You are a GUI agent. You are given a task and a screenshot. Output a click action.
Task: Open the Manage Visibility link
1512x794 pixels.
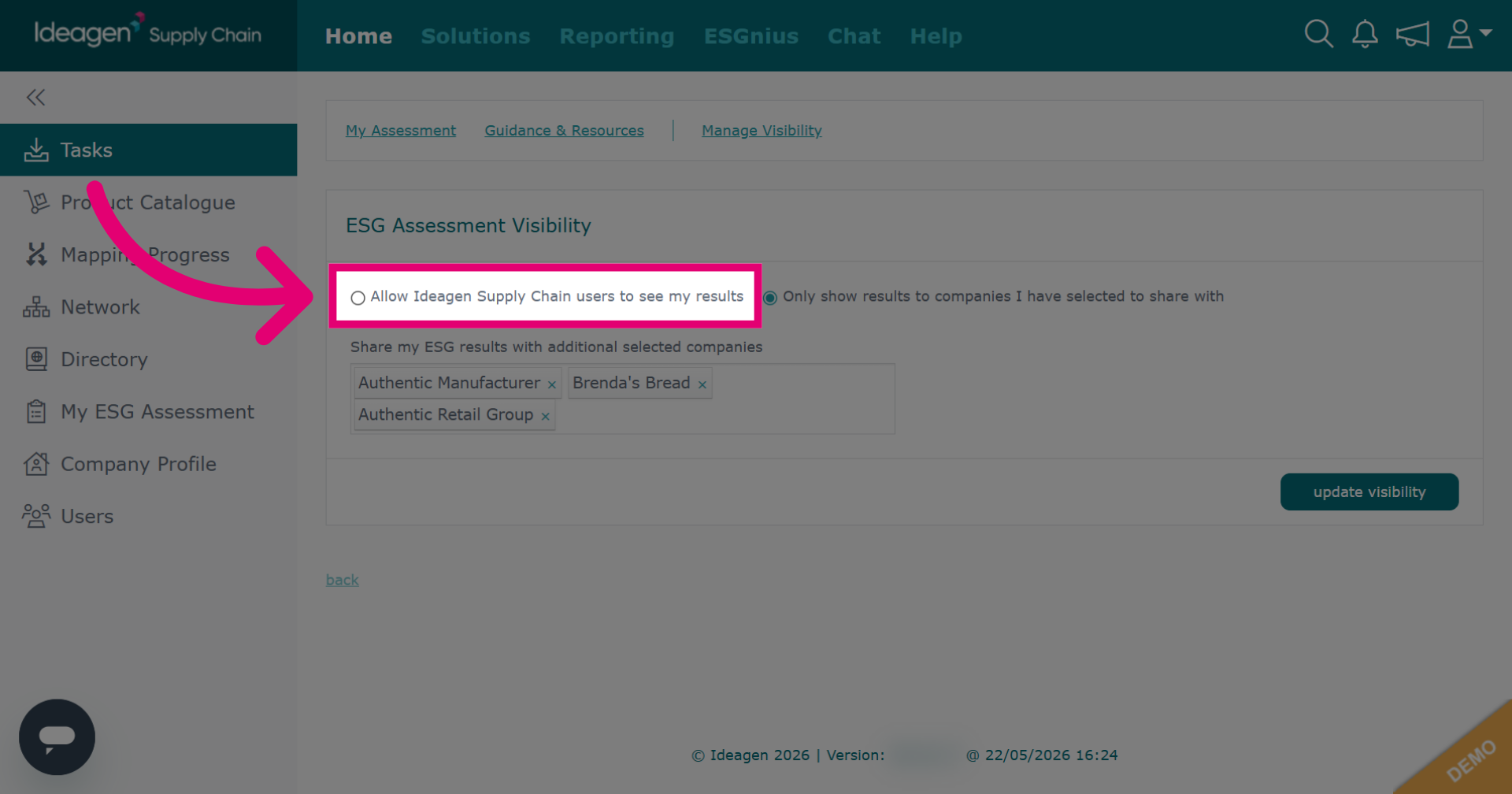click(762, 131)
